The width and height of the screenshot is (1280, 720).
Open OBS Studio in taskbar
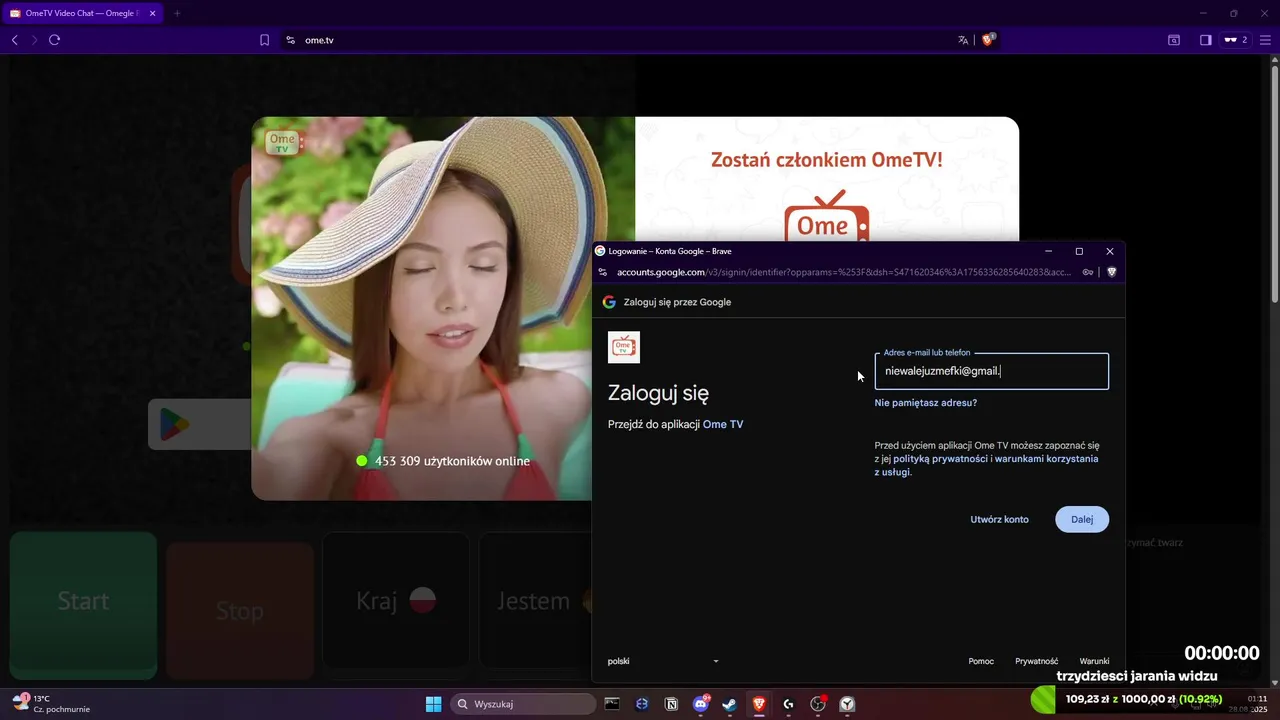tap(818, 704)
